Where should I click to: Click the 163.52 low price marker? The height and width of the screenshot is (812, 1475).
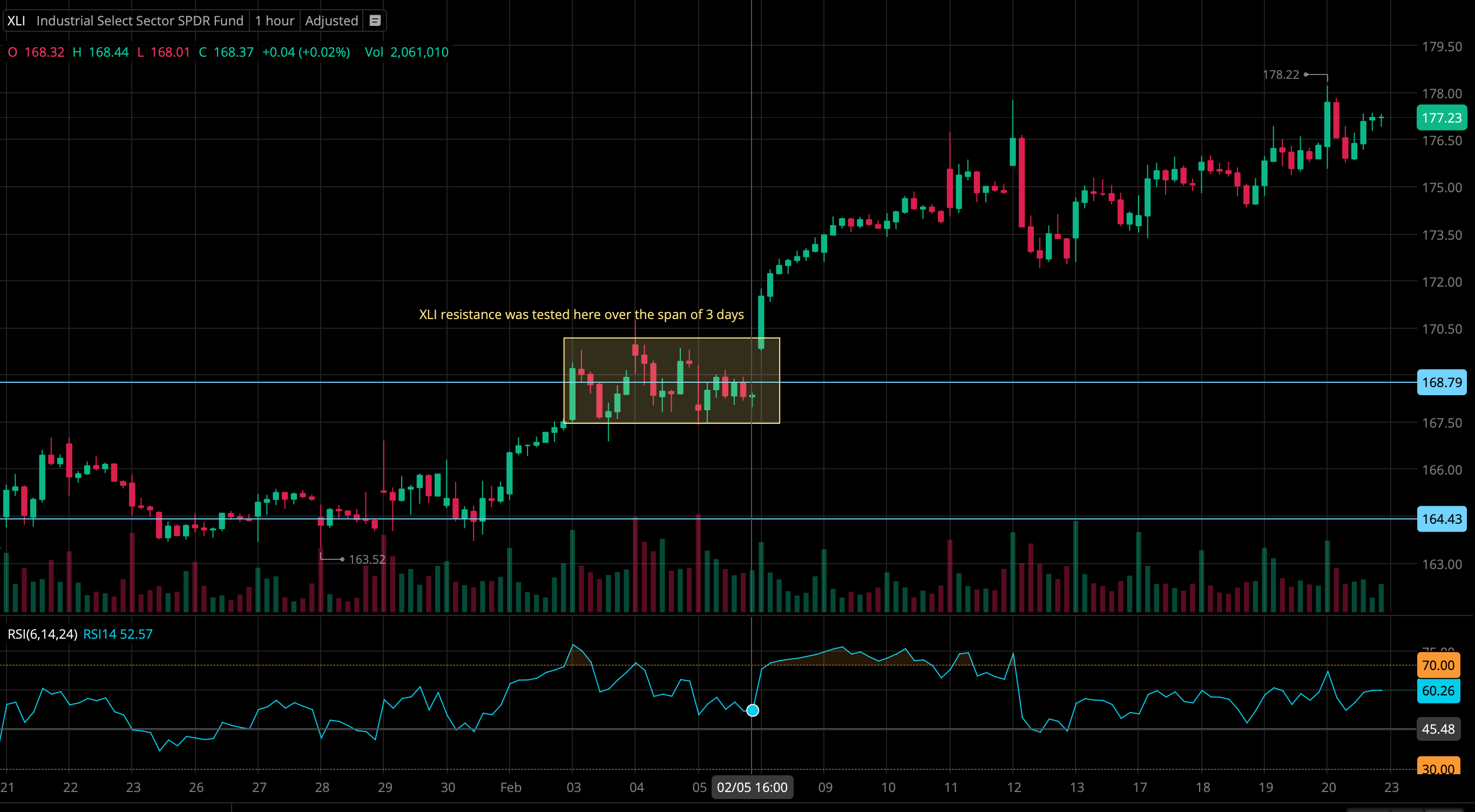tap(367, 559)
